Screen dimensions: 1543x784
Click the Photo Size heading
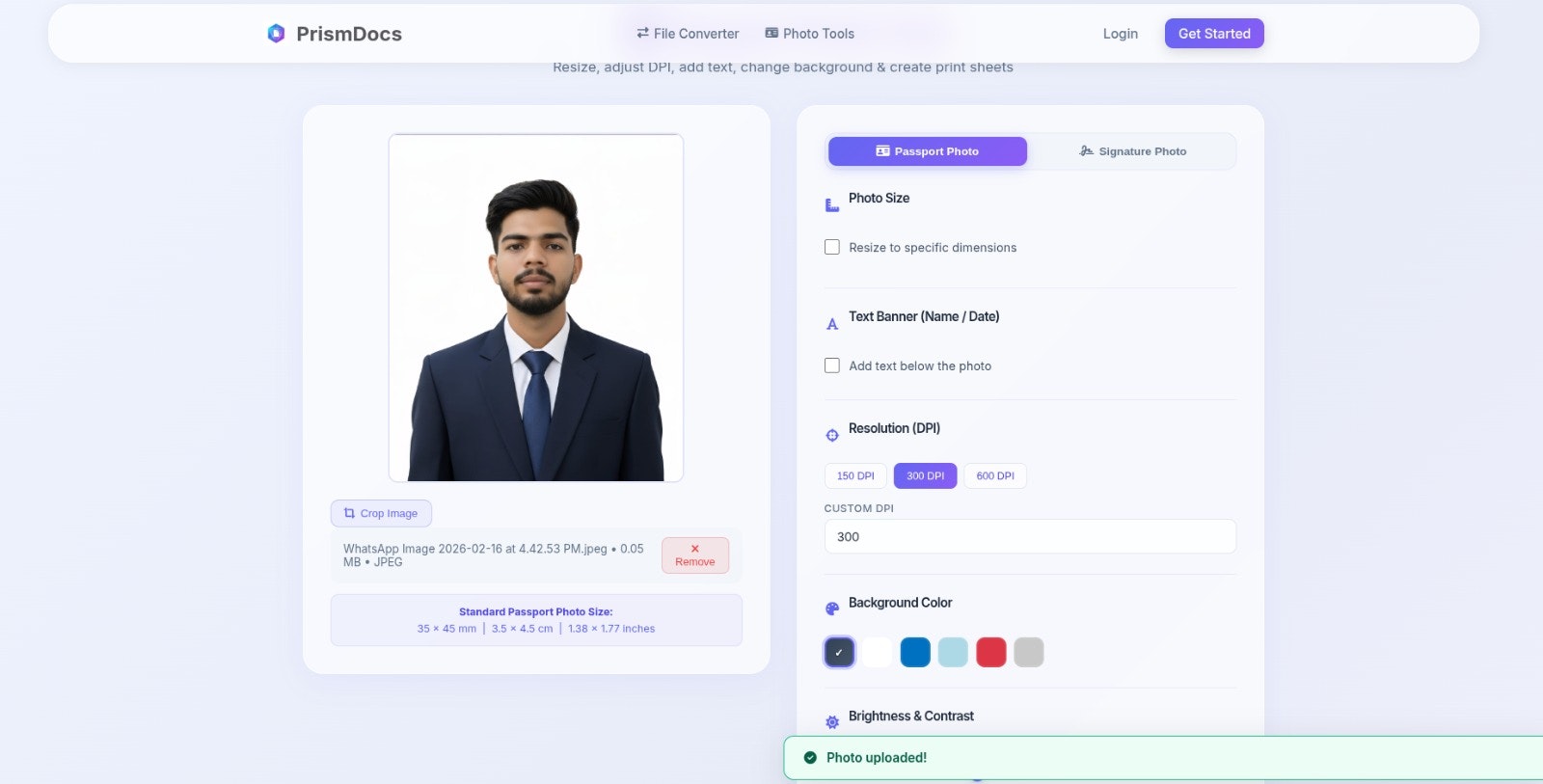click(x=879, y=198)
